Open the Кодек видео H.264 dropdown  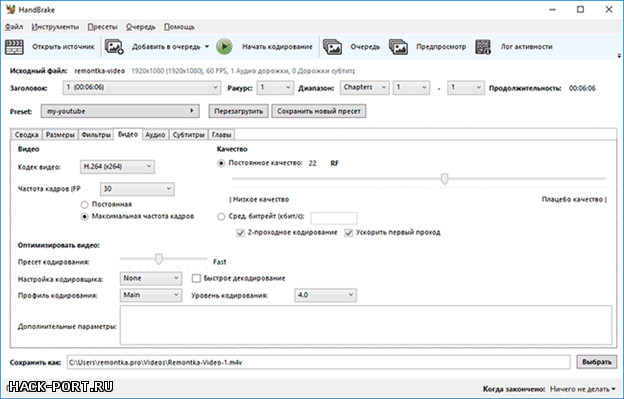117,167
